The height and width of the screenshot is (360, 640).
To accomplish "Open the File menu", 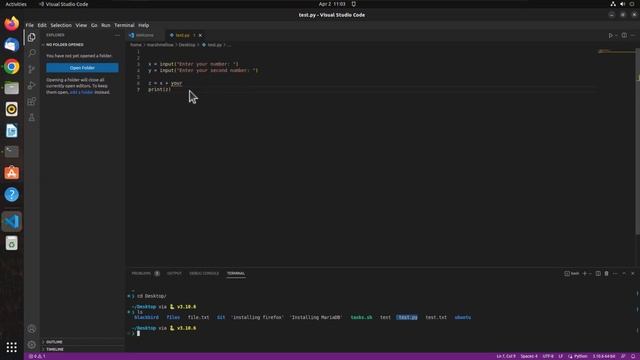I will [29, 25].
